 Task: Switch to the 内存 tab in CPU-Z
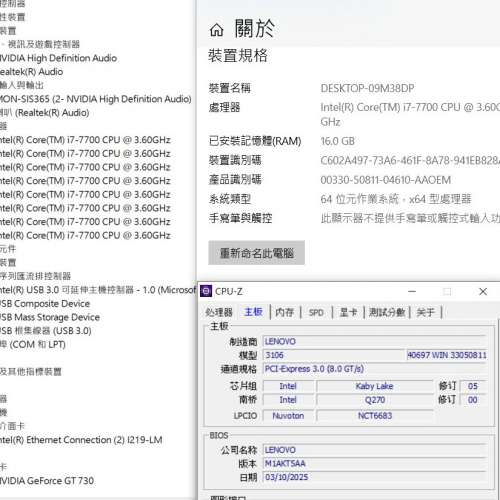coord(285,312)
